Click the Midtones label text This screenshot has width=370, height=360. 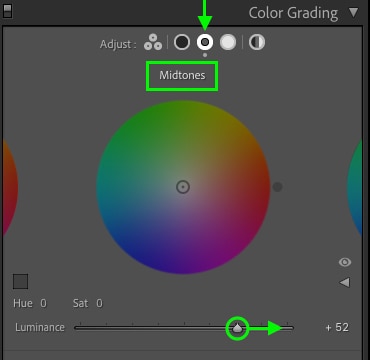182,75
